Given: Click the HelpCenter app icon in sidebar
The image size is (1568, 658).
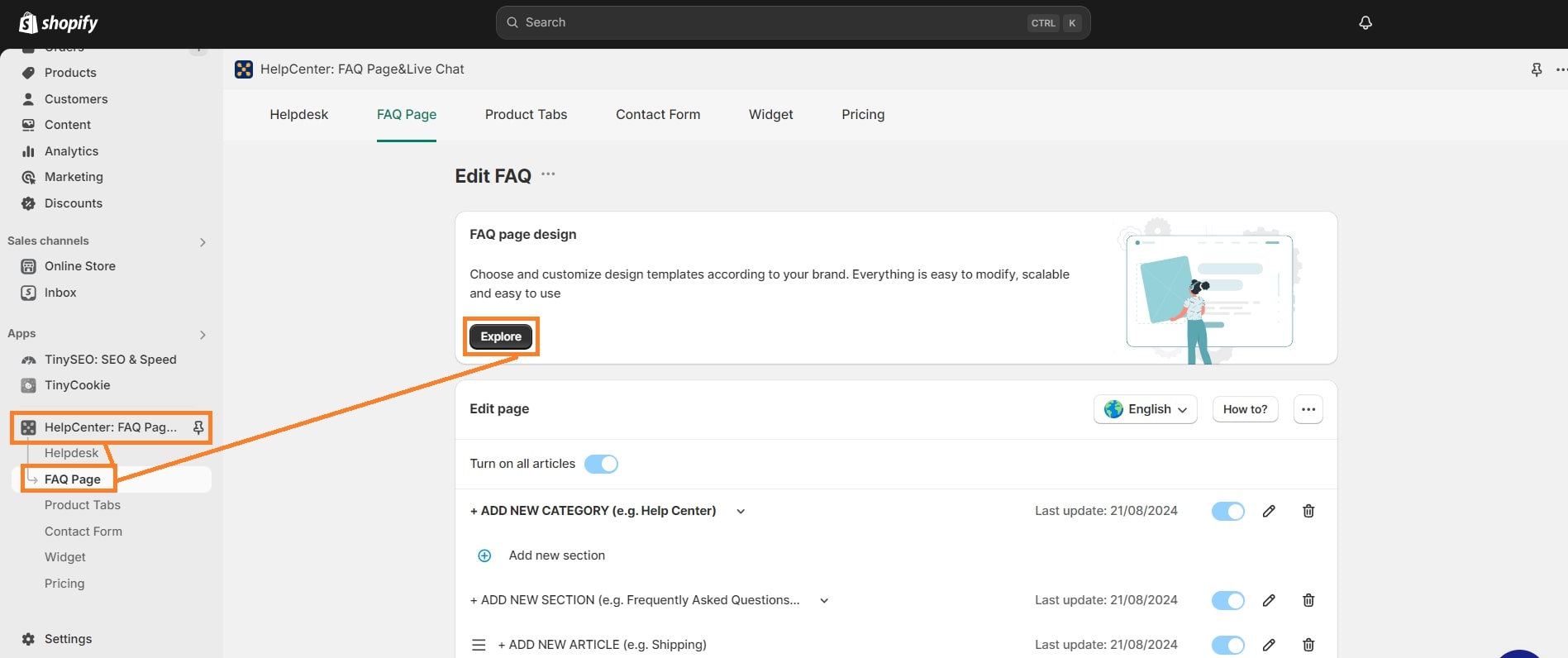Looking at the screenshot, I should coord(28,427).
